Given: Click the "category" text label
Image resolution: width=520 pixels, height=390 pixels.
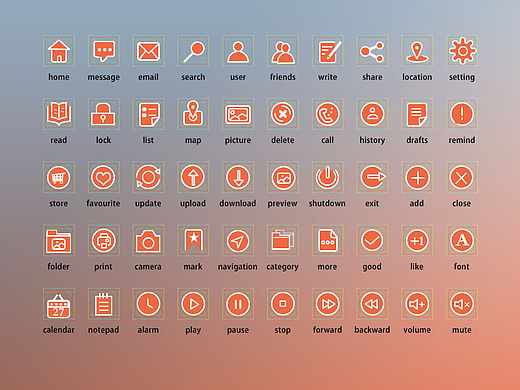Looking at the screenshot, I should [282, 267].
